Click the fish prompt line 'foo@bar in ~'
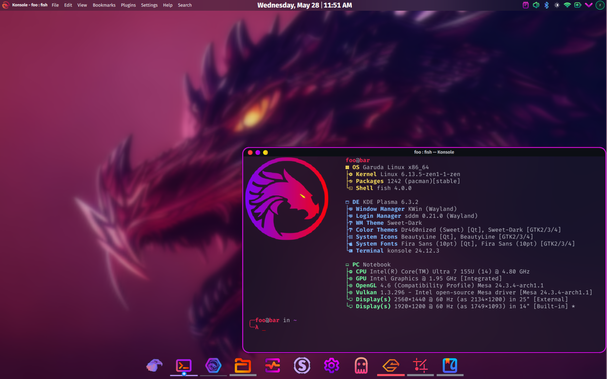 point(276,320)
